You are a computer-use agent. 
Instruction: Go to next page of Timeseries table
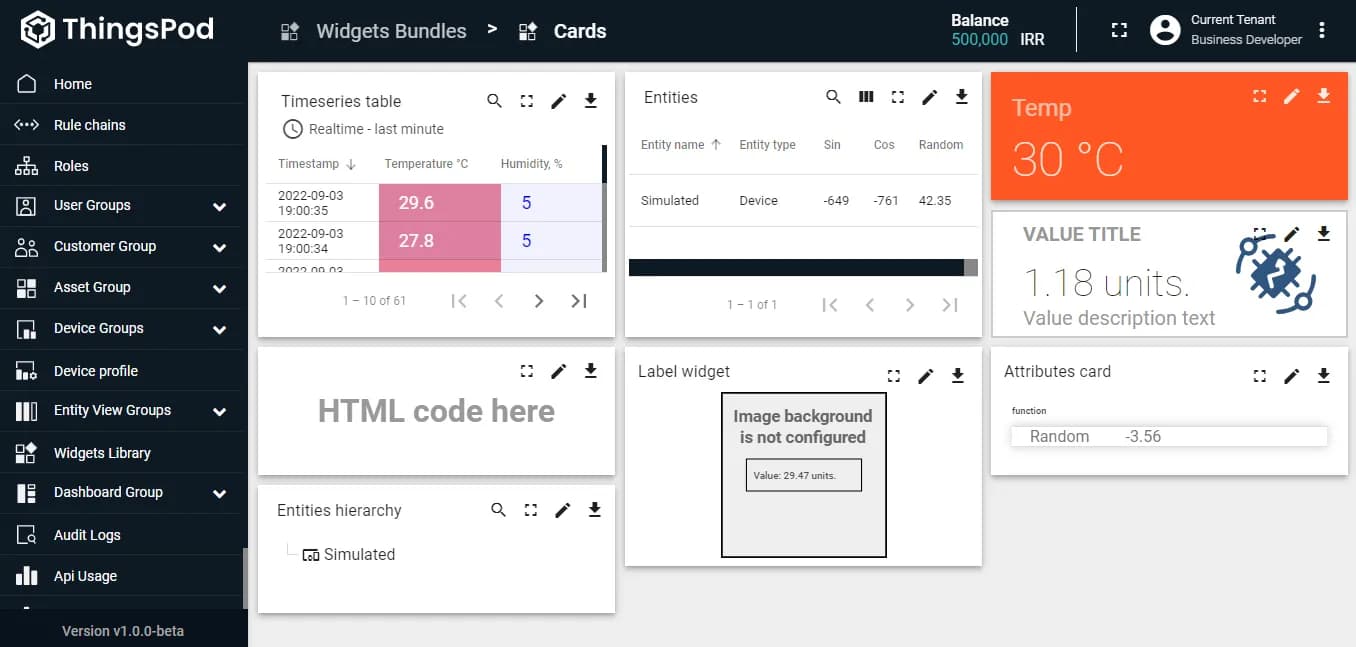(x=538, y=301)
